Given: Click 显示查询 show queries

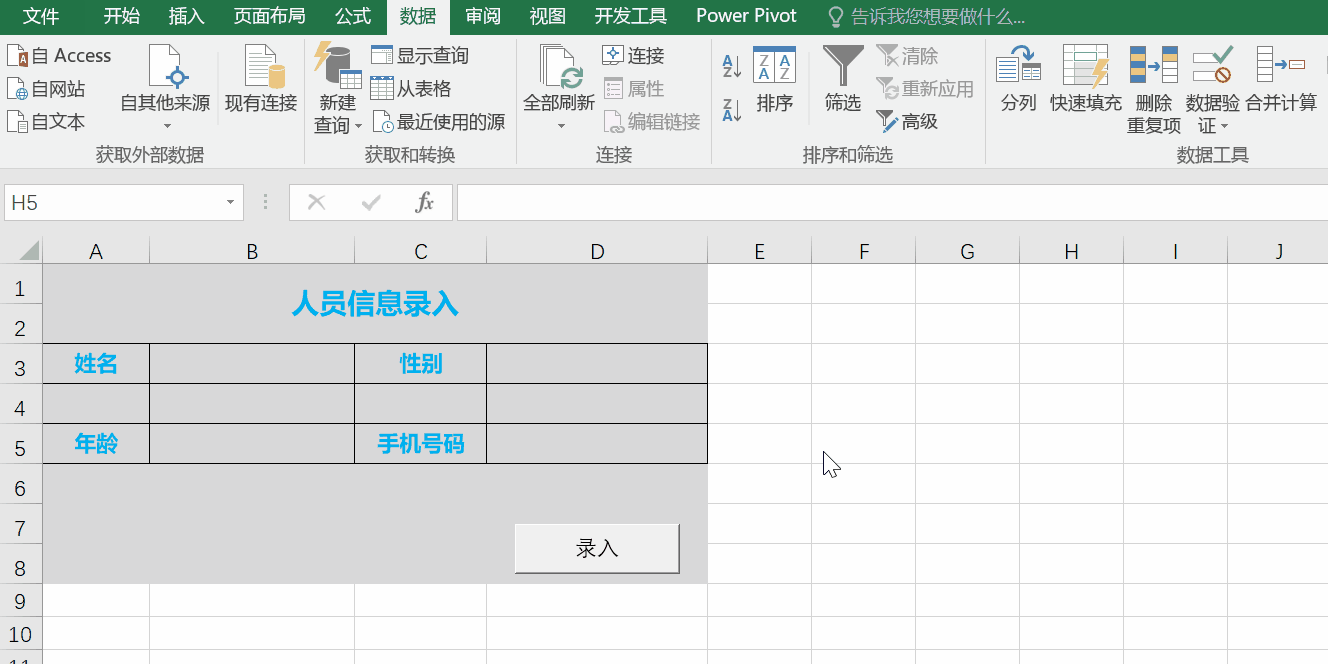Looking at the screenshot, I should click(x=420, y=56).
